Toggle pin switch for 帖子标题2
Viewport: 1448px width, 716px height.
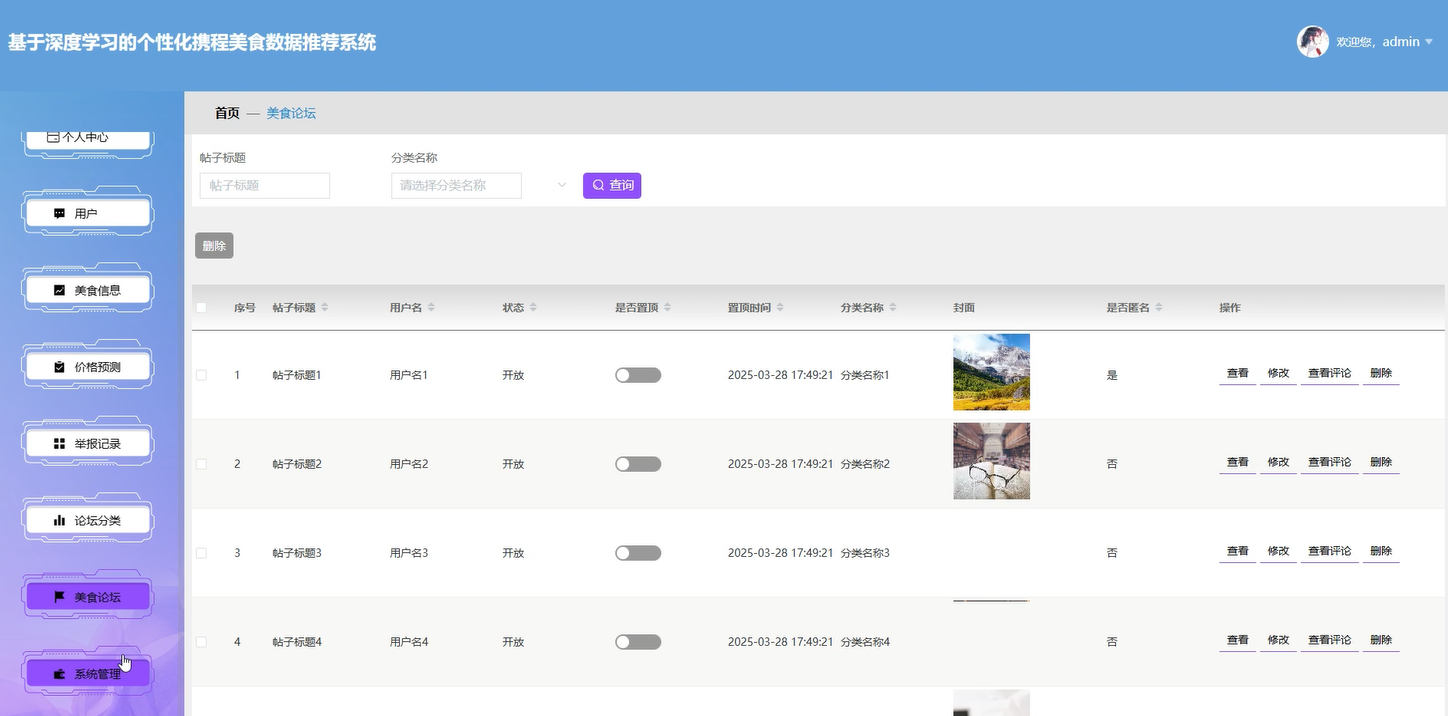click(638, 464)
